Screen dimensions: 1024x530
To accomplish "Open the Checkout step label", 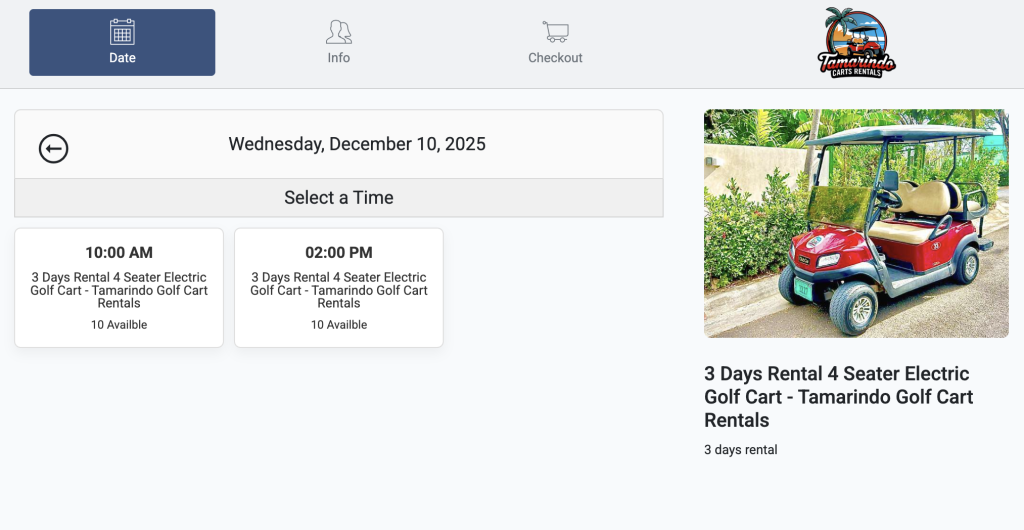I will click(x=555, y=58).
